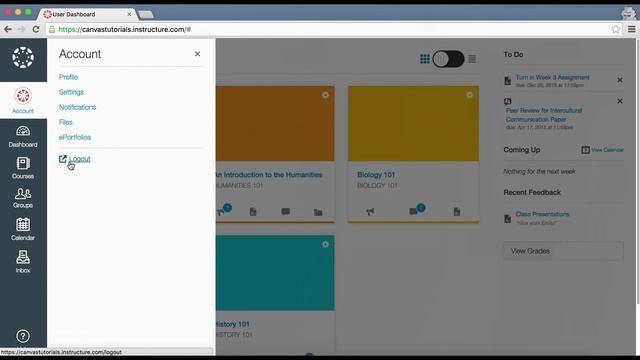Open Class Presentations feedback link

pyautogui.click(x=542, y=214)
